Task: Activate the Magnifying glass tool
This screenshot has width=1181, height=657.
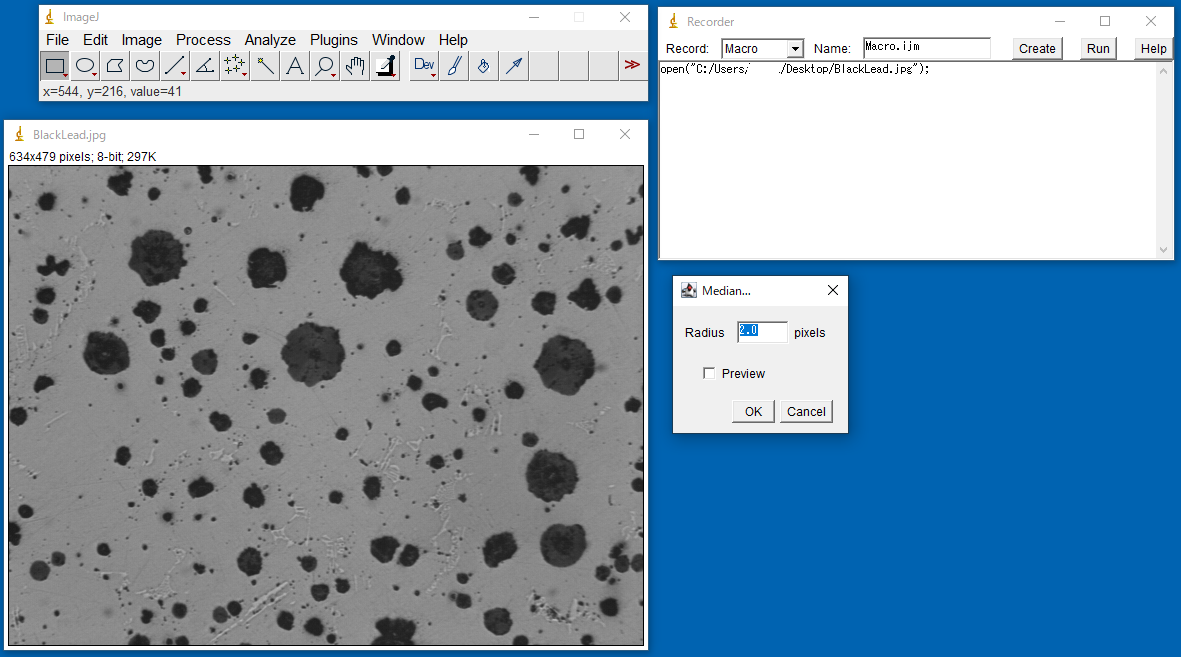Action: click(x=325, y=66)
